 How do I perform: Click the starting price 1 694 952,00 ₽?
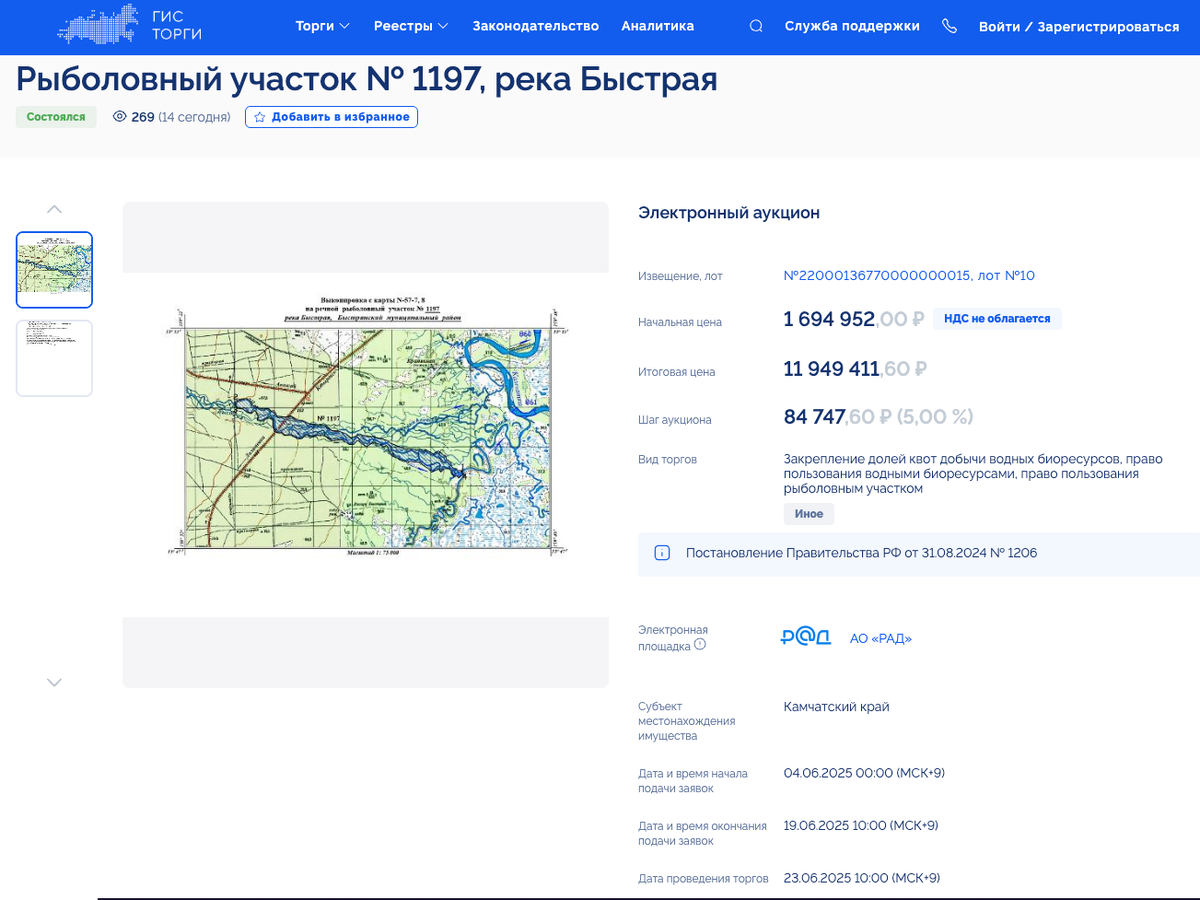tap(853, 320)
